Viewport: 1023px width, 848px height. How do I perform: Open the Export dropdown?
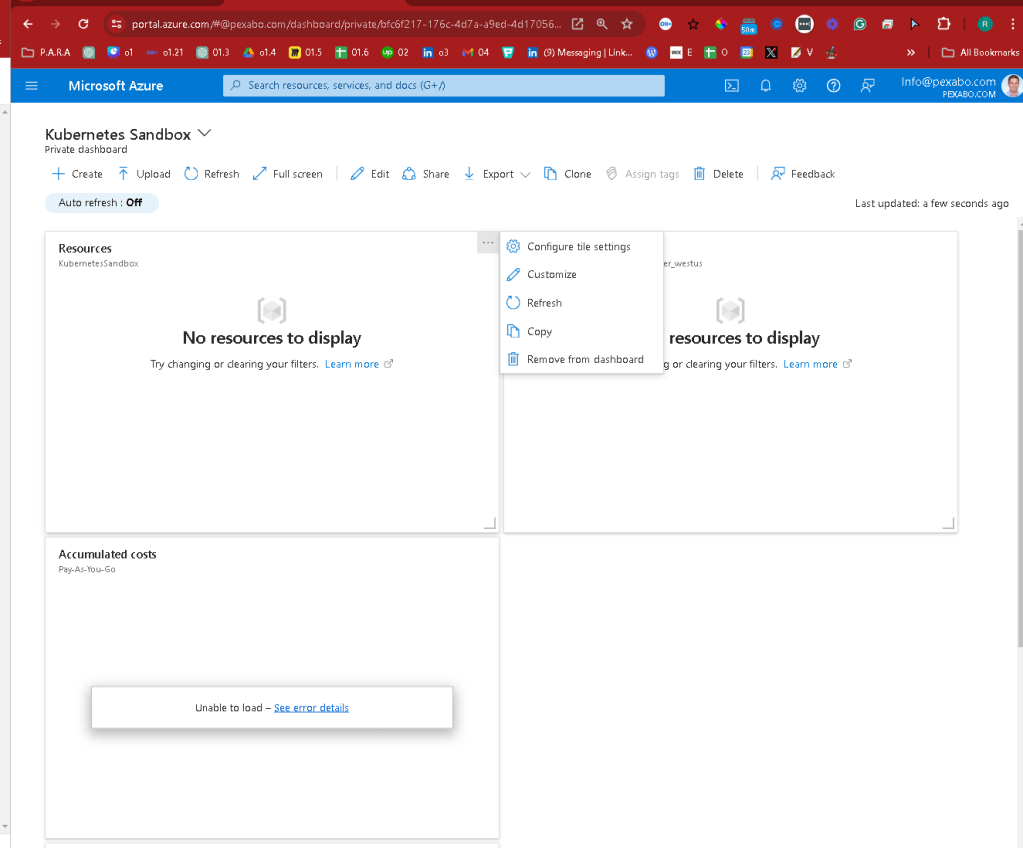[496, 174]
